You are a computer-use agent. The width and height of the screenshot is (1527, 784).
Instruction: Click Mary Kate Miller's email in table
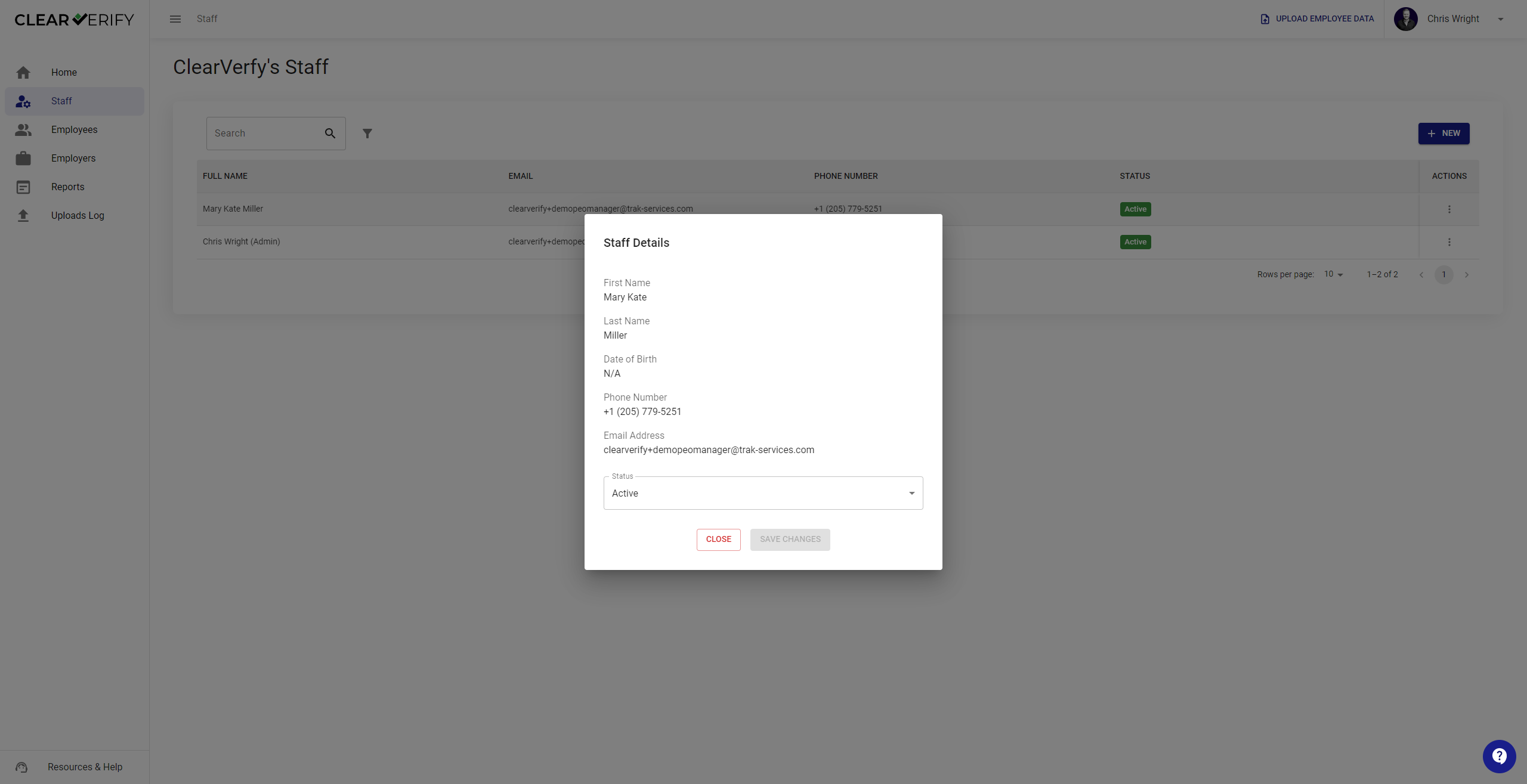pos(601,209)
